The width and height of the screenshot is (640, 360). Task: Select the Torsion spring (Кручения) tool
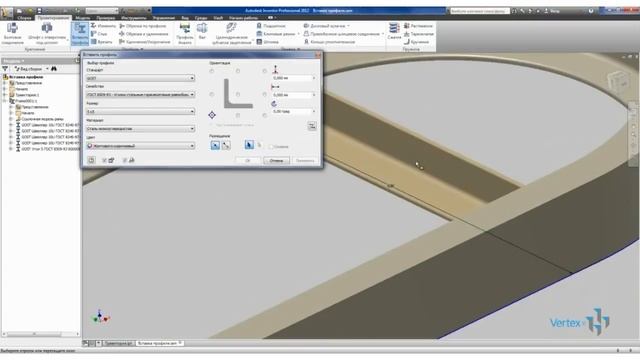click(x=416, y=42)
